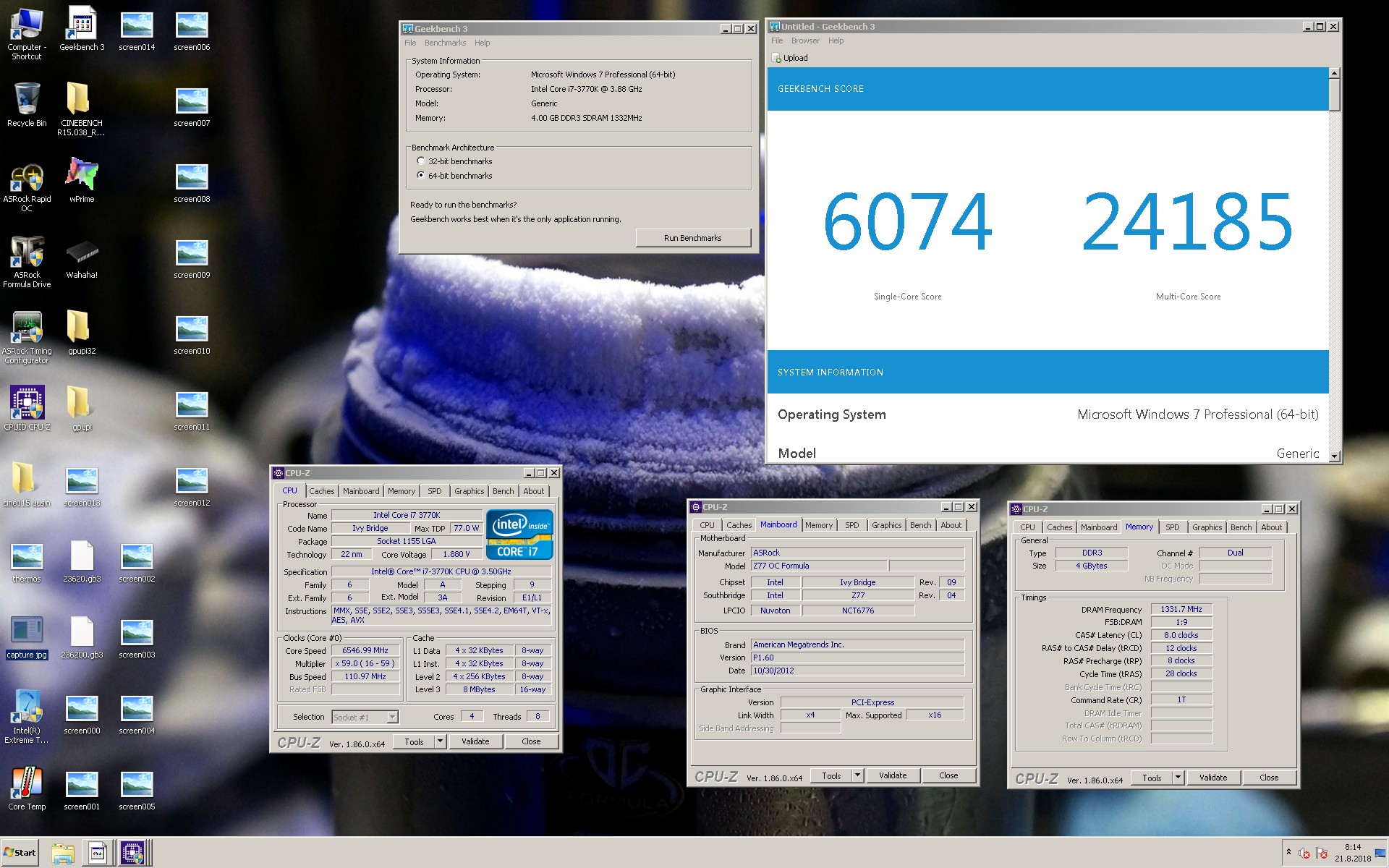Open the Geekbench 3 desktop shortcut

pos(82,29)
